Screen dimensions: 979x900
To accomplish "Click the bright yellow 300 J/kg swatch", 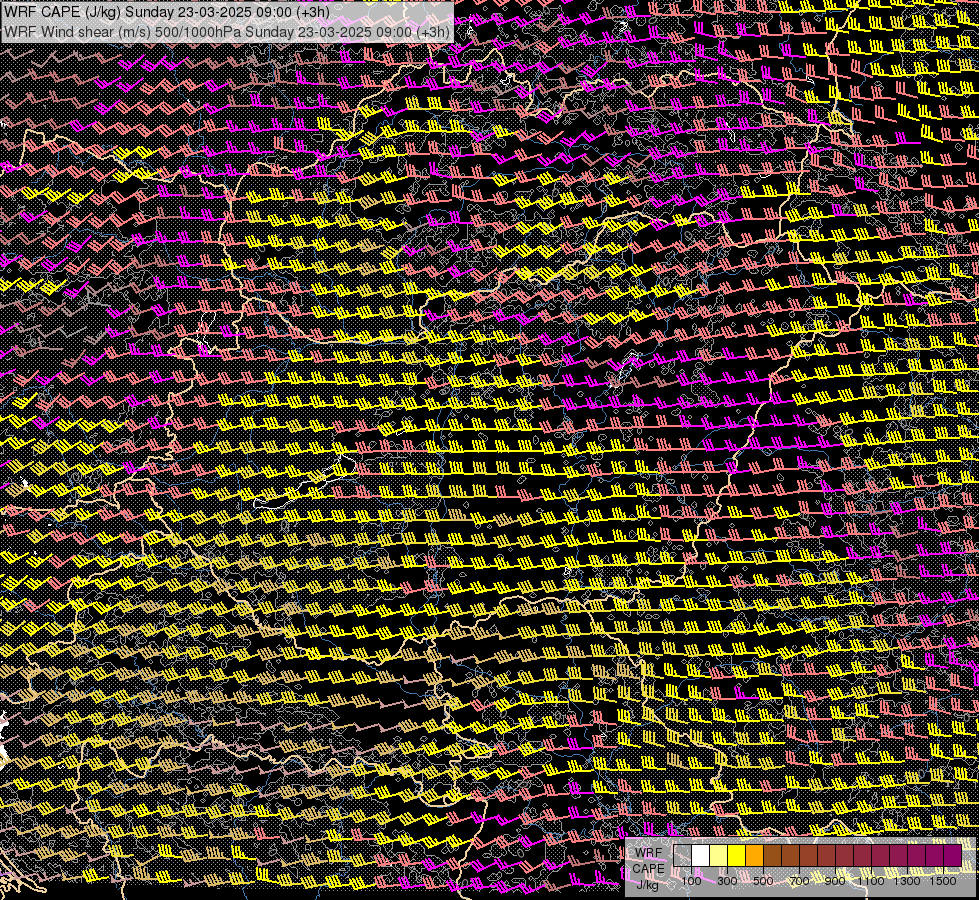I will pyautogui.click(x=737, y=856).
